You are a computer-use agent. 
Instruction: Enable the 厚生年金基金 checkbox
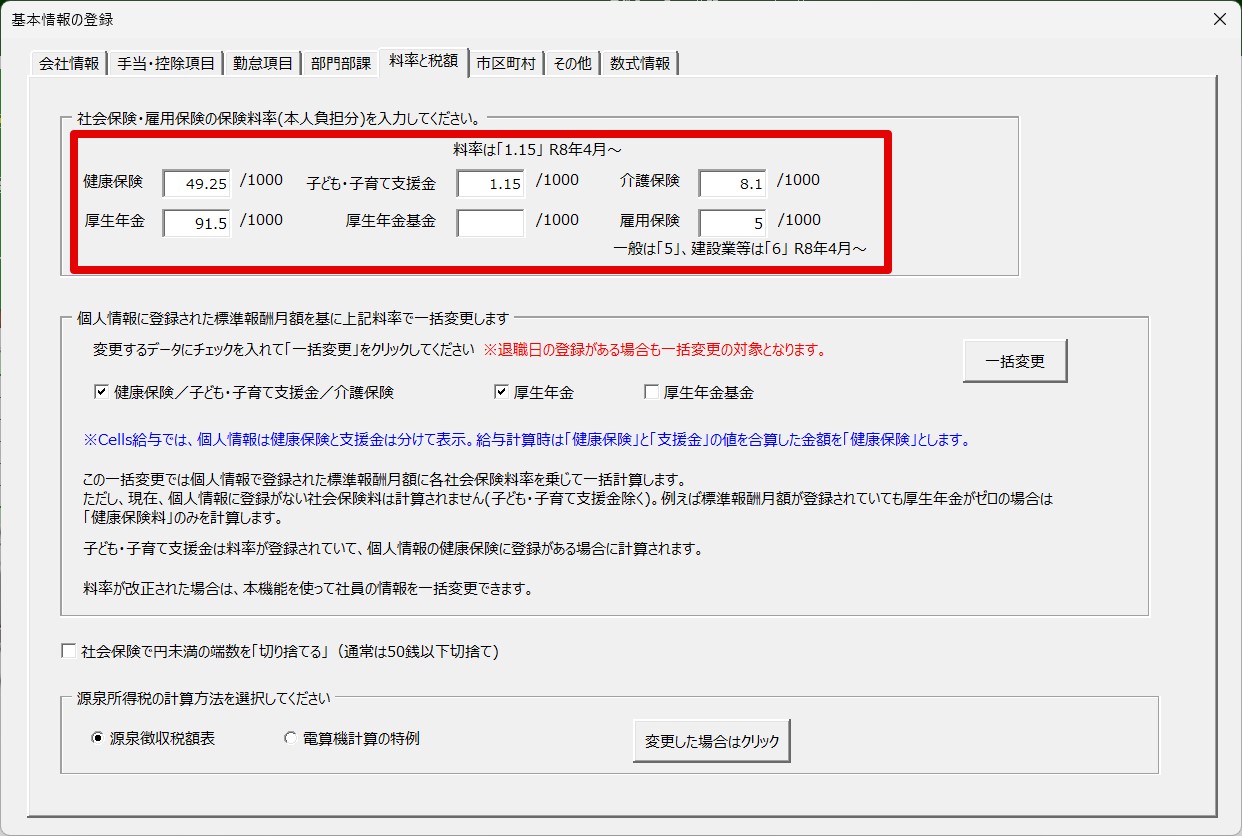[x=652, y=393]
